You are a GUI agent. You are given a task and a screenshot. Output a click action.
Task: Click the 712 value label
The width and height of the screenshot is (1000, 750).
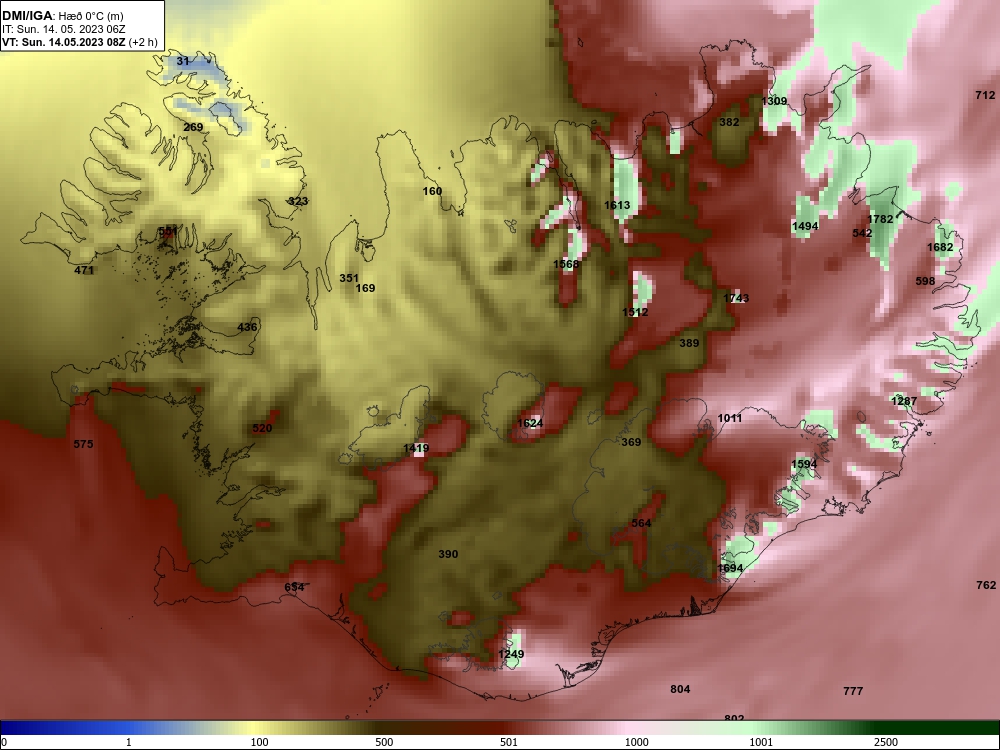click(x=985, y=95)
